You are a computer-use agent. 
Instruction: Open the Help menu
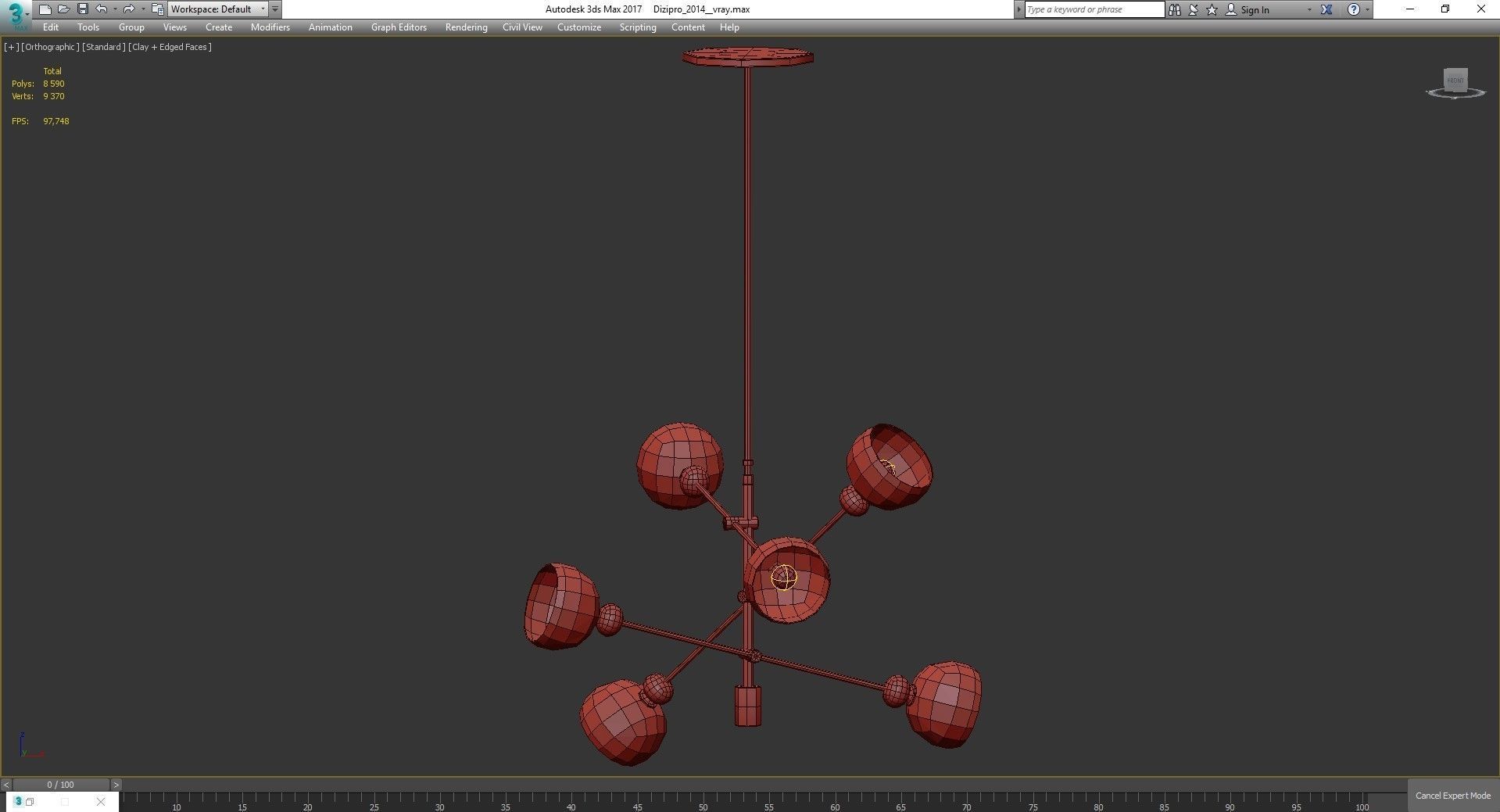(x=729, y=27)
